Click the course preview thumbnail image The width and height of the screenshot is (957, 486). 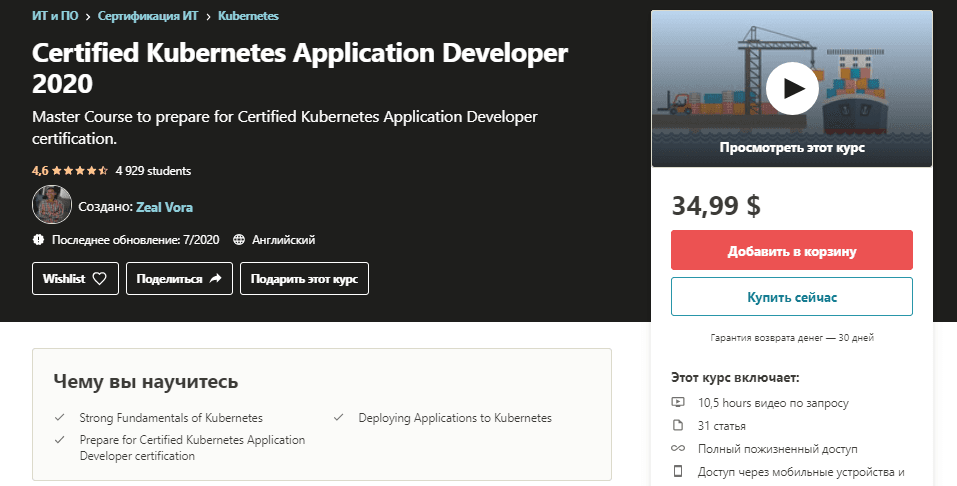click(792, 89)
